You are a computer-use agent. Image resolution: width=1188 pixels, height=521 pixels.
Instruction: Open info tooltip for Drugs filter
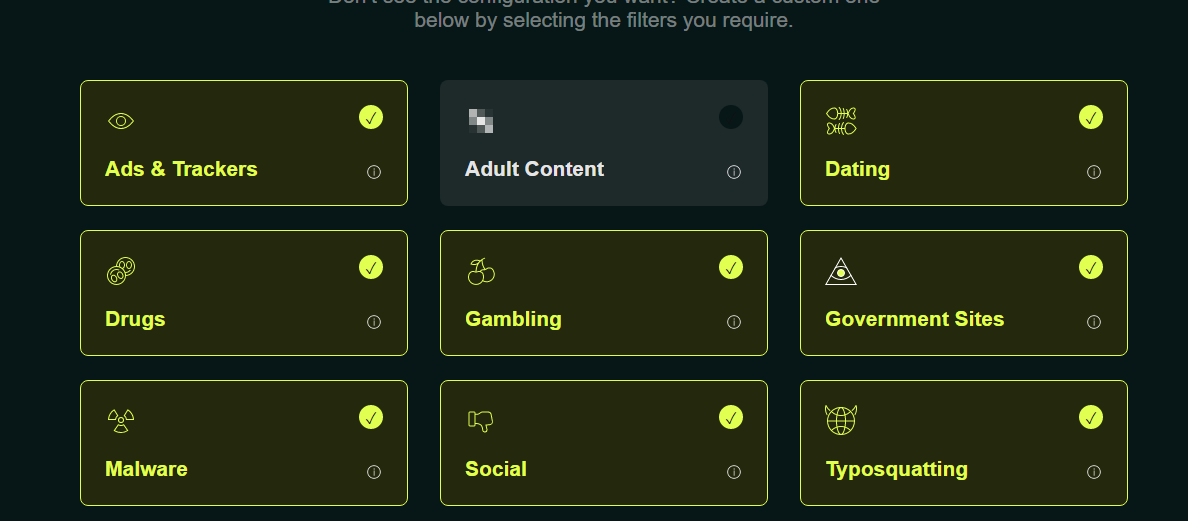[x=374, y=322]
